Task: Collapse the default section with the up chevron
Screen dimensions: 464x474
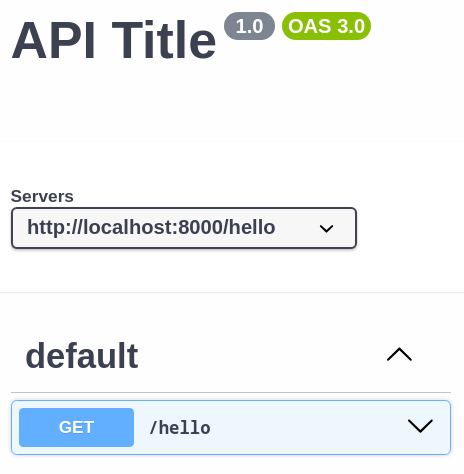Action: click(x=399, y=354)
